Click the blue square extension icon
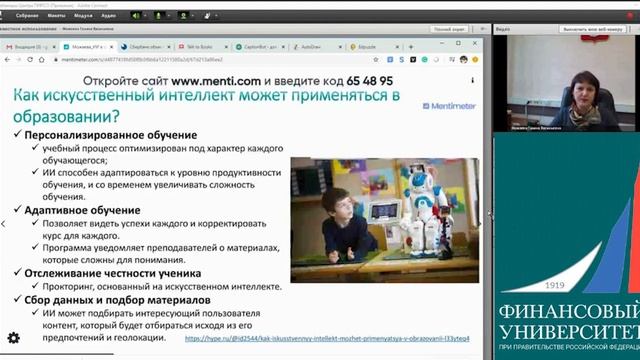This screenshot has width=640, height=360. tap(390, 60)
